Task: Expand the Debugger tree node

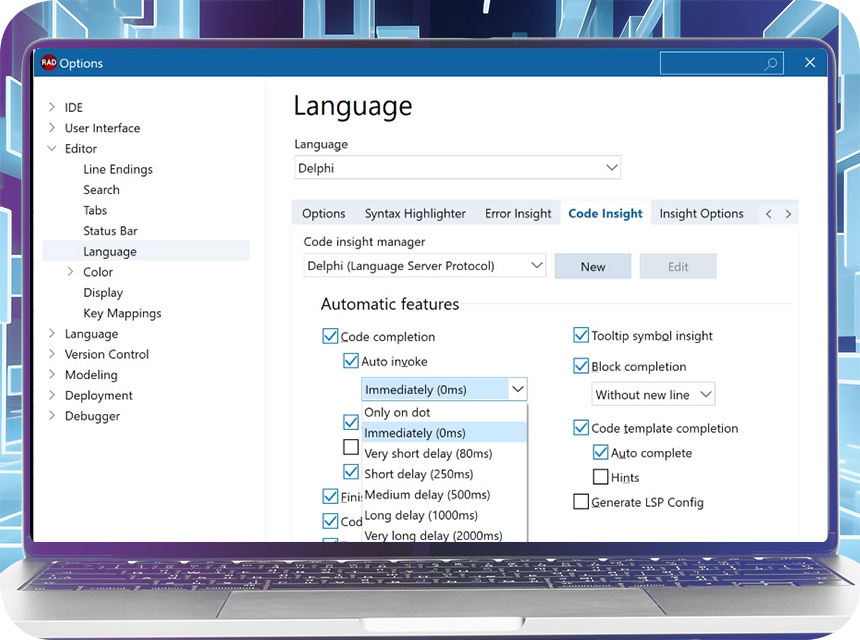Action: [52, 416]
